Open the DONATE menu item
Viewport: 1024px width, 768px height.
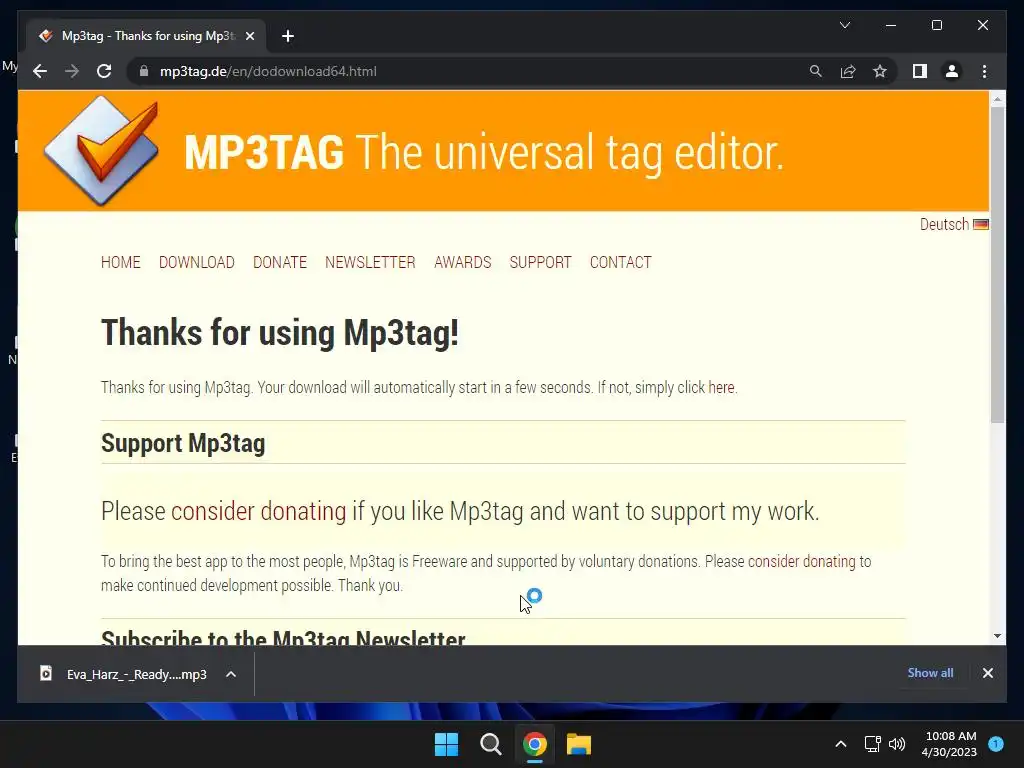coord(280,263)
